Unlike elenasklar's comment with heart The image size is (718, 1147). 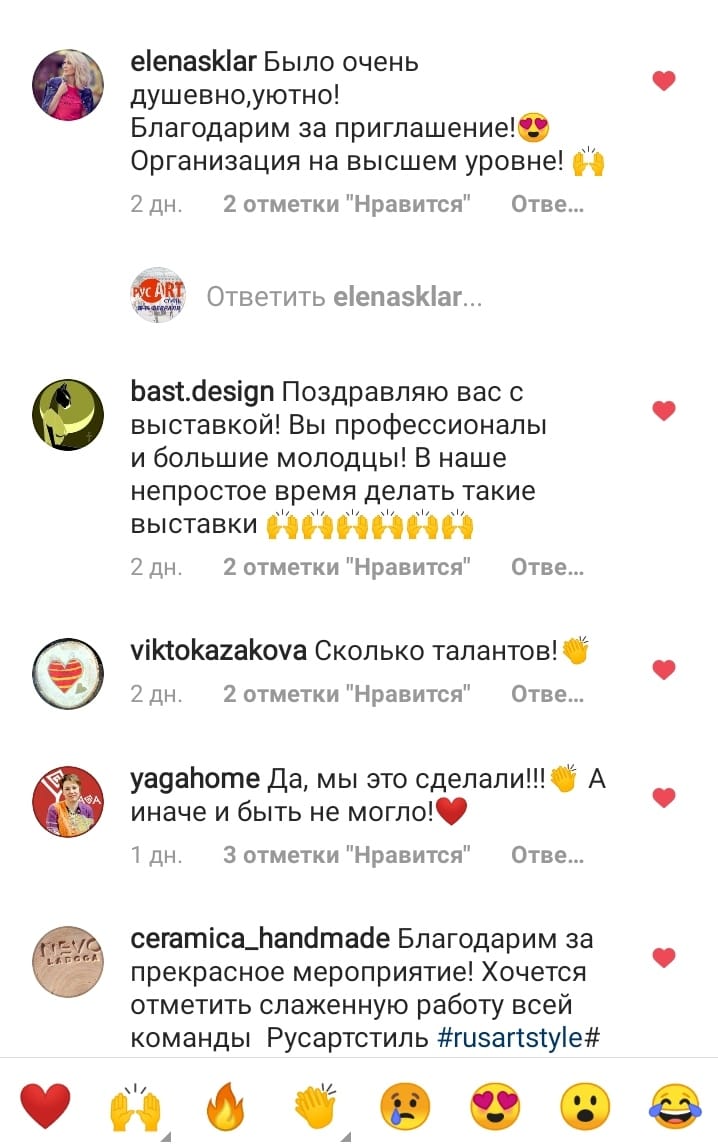(x=664, y=80)
